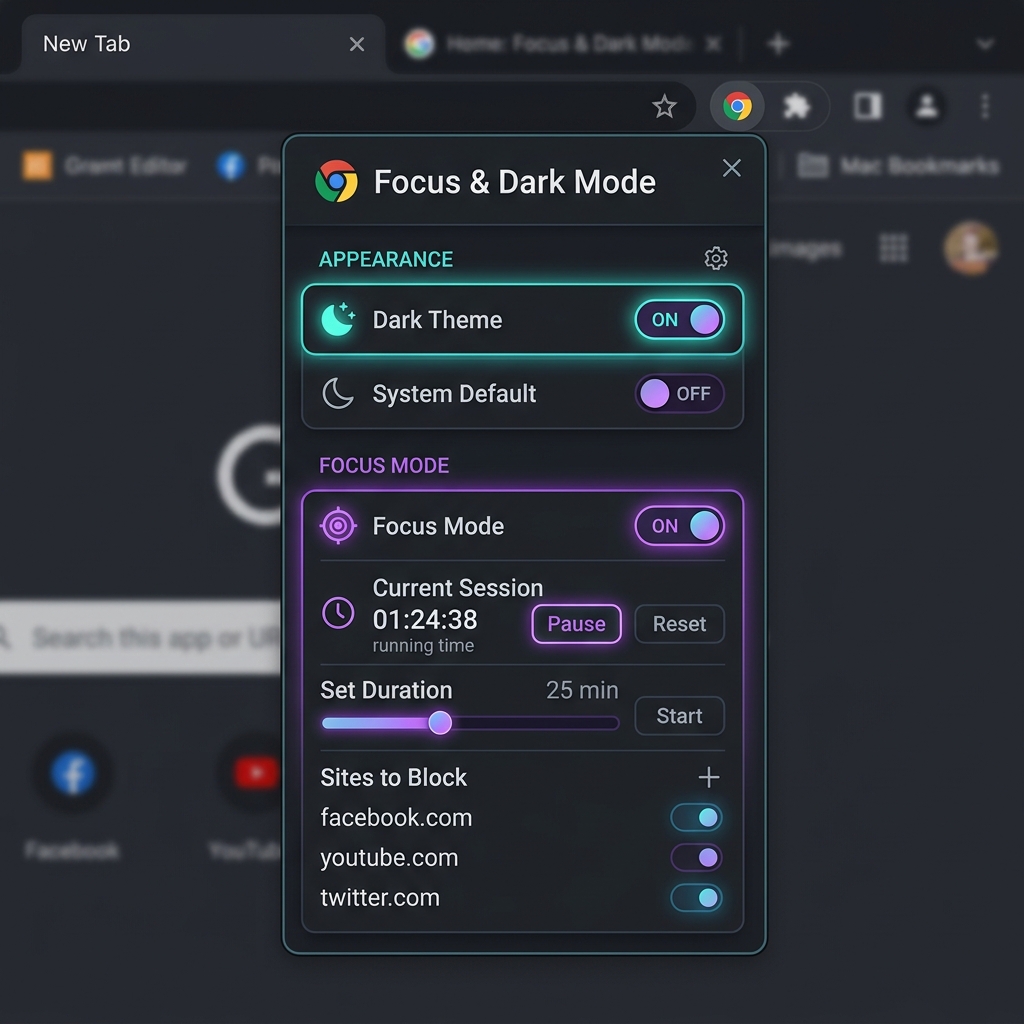Click the FOCUS MODE section heading

[x=384, y=465]
